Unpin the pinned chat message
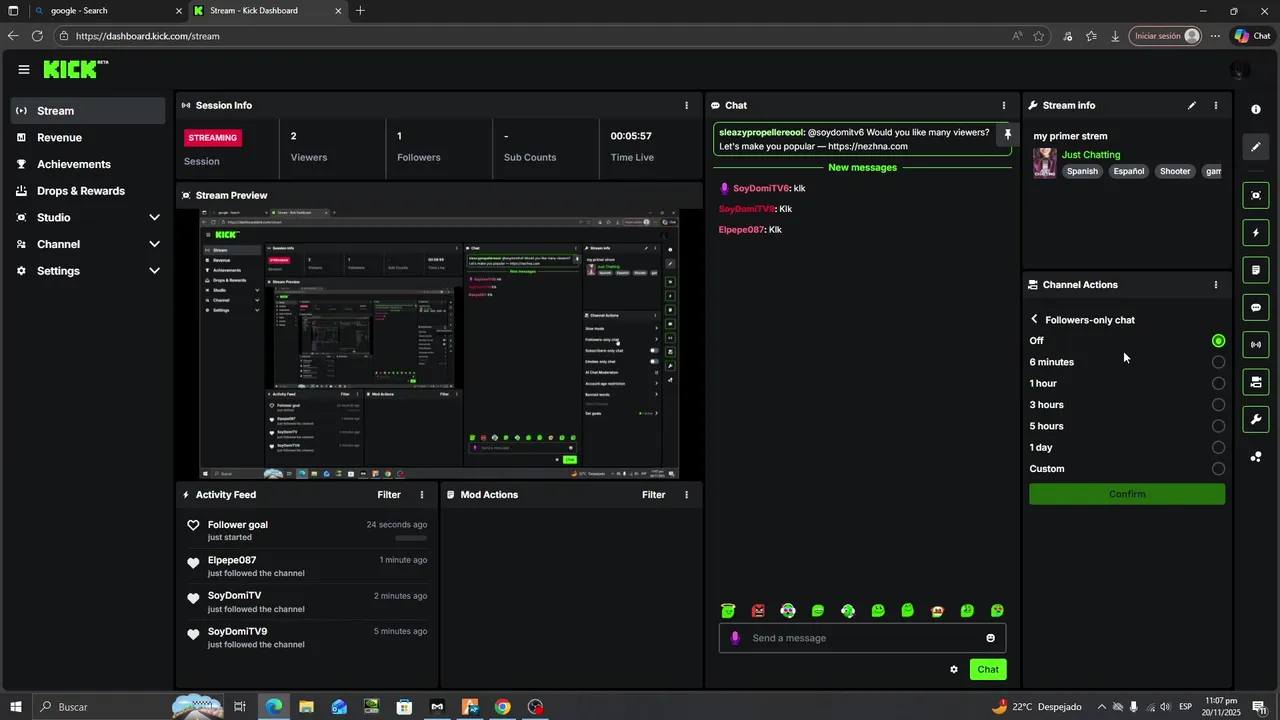 1007,135
